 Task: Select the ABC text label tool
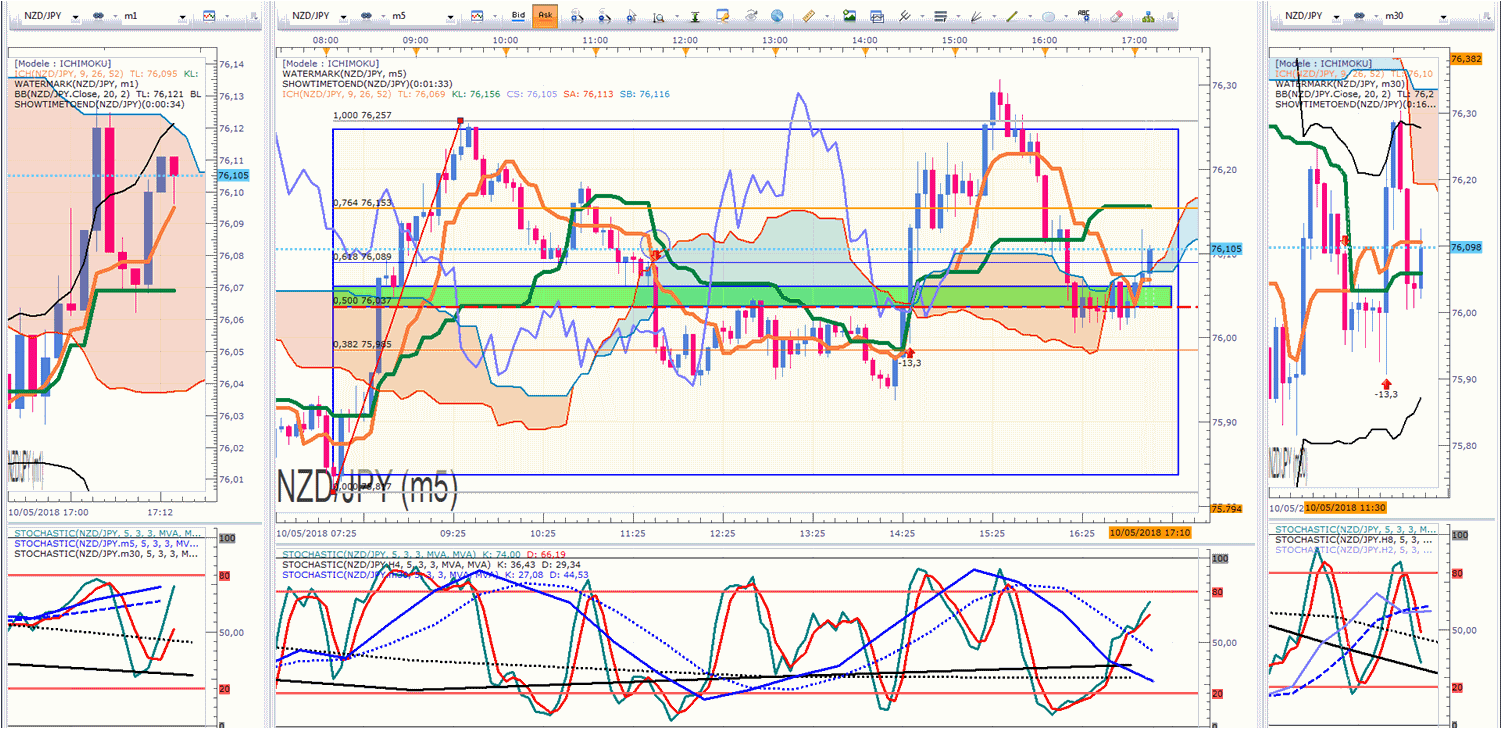click(x=1084, y=16)
